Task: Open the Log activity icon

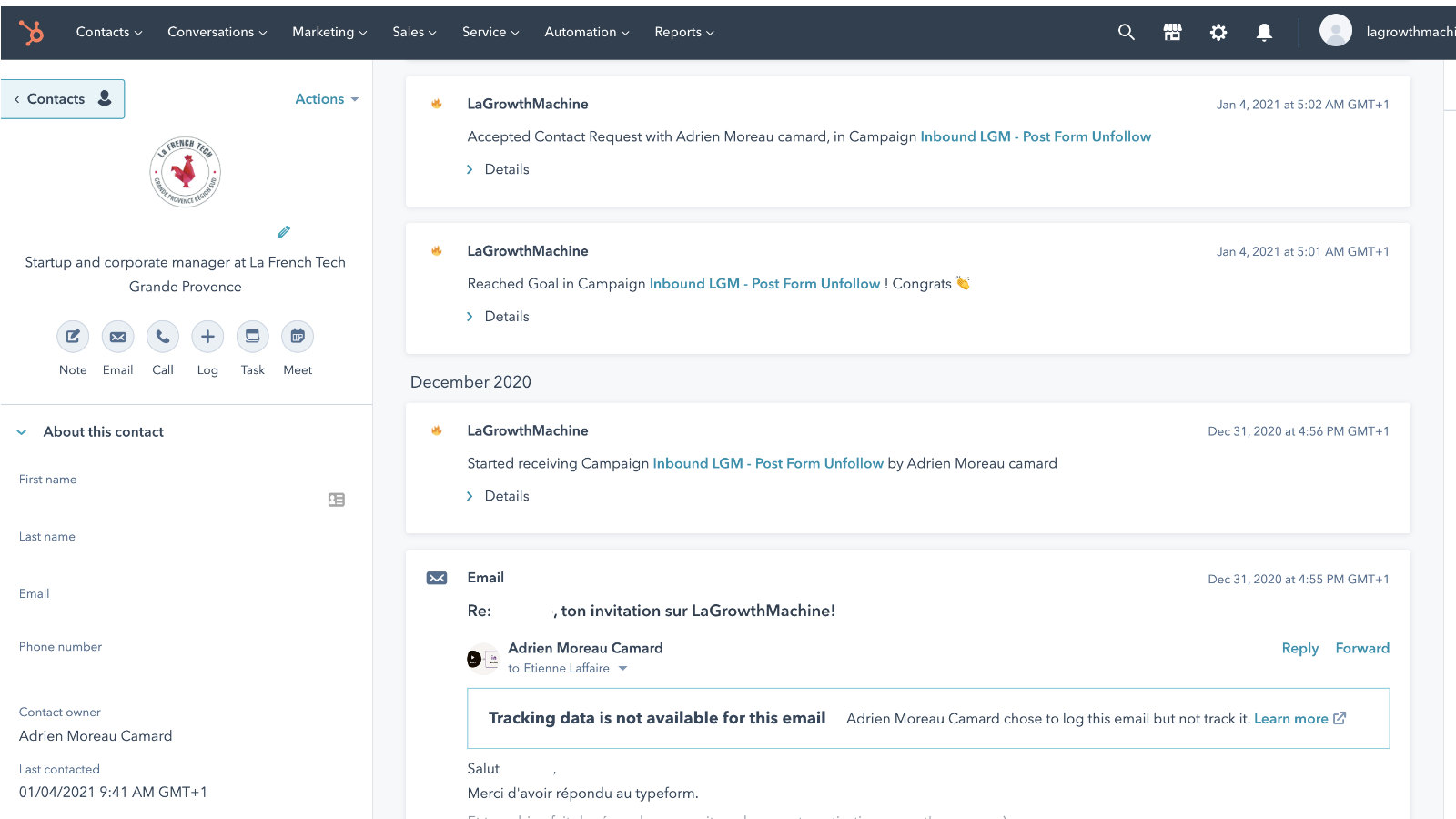Action: [207, 336]
